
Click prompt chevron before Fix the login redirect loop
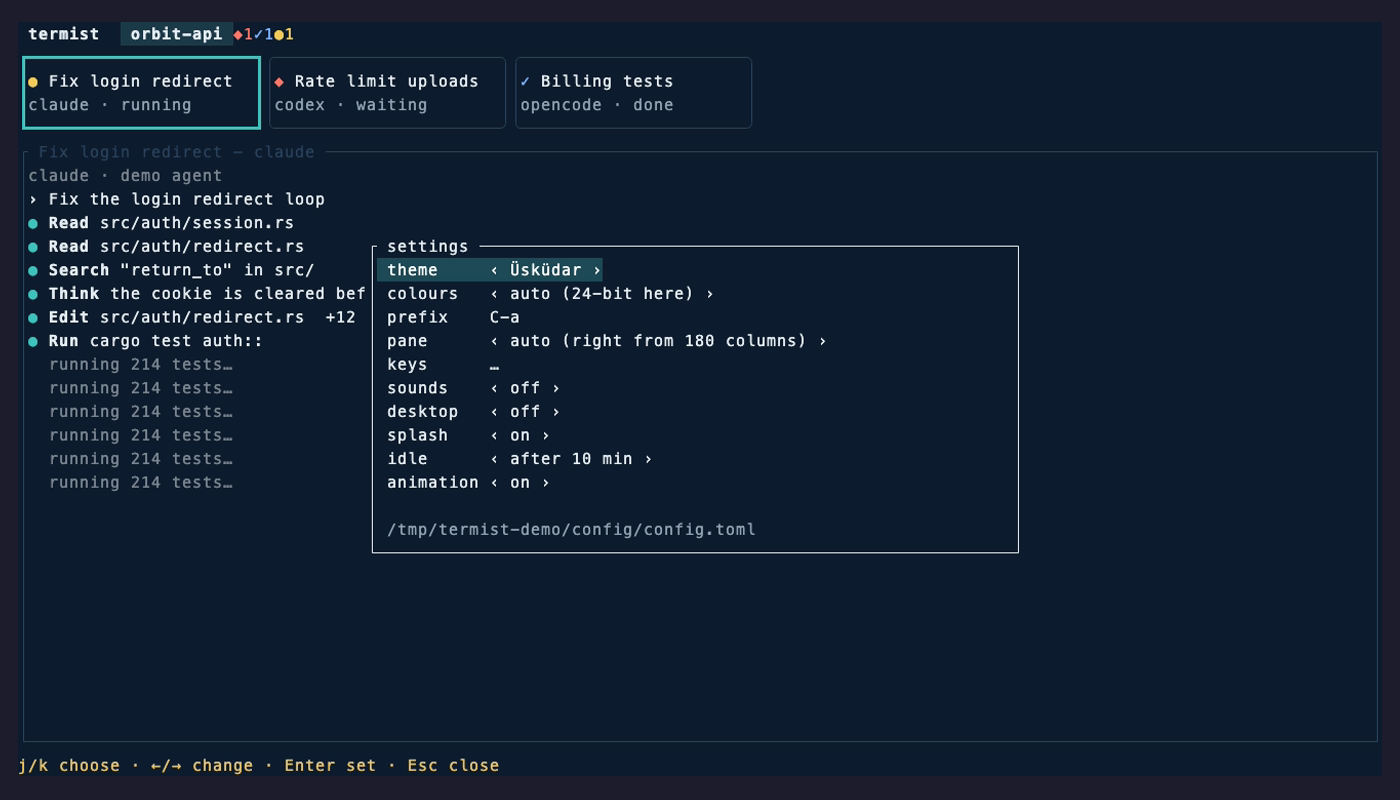click(33, 199)
